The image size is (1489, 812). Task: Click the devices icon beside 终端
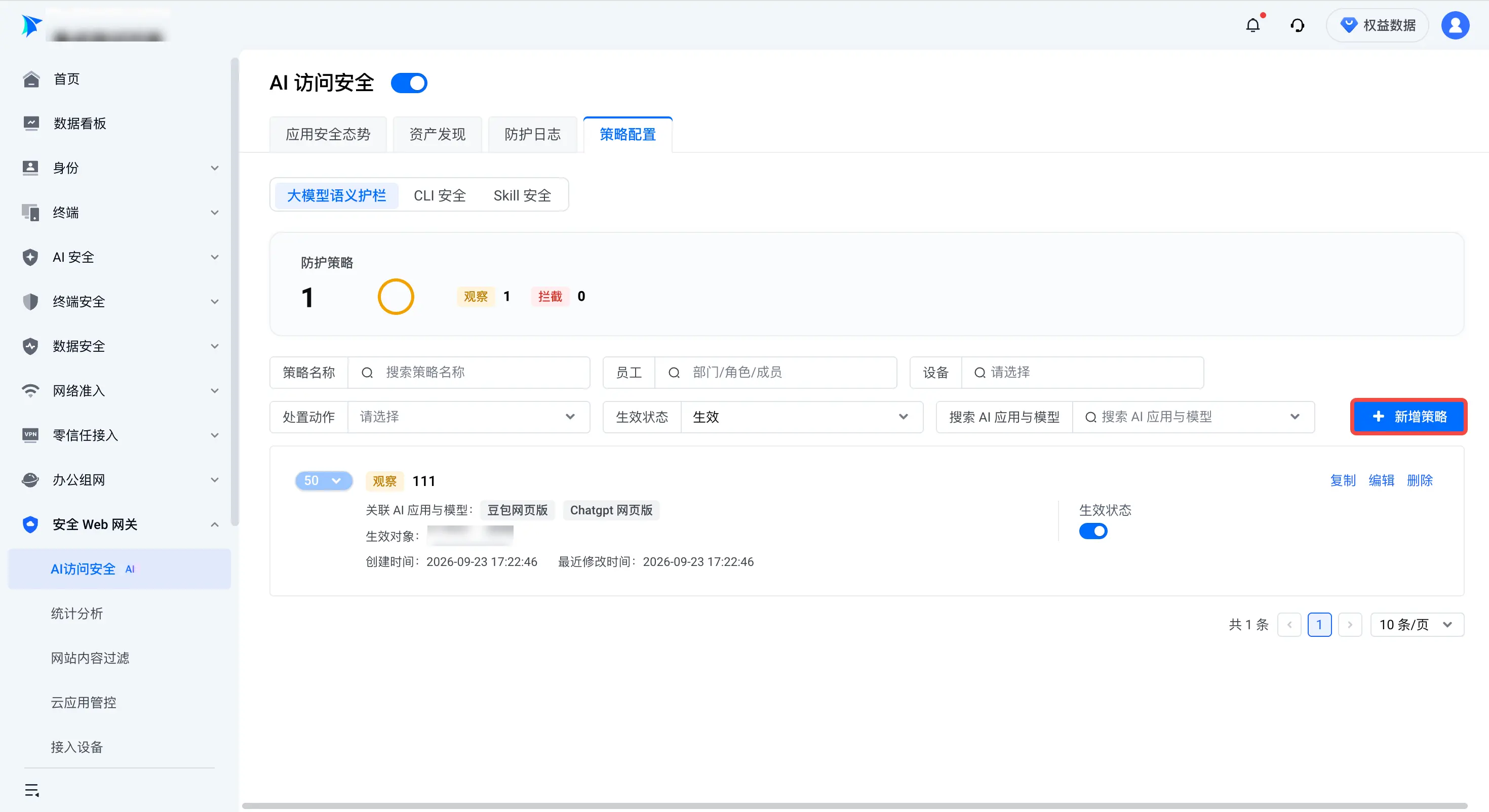pos(30,213)
